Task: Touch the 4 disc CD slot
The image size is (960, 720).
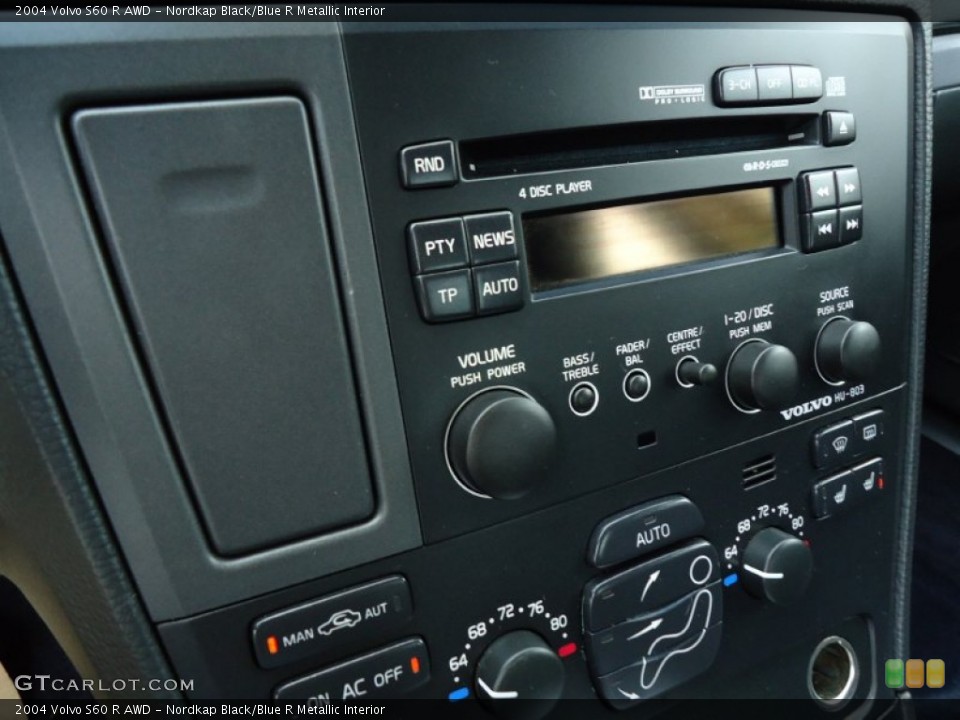Action: tap(640, 146)
